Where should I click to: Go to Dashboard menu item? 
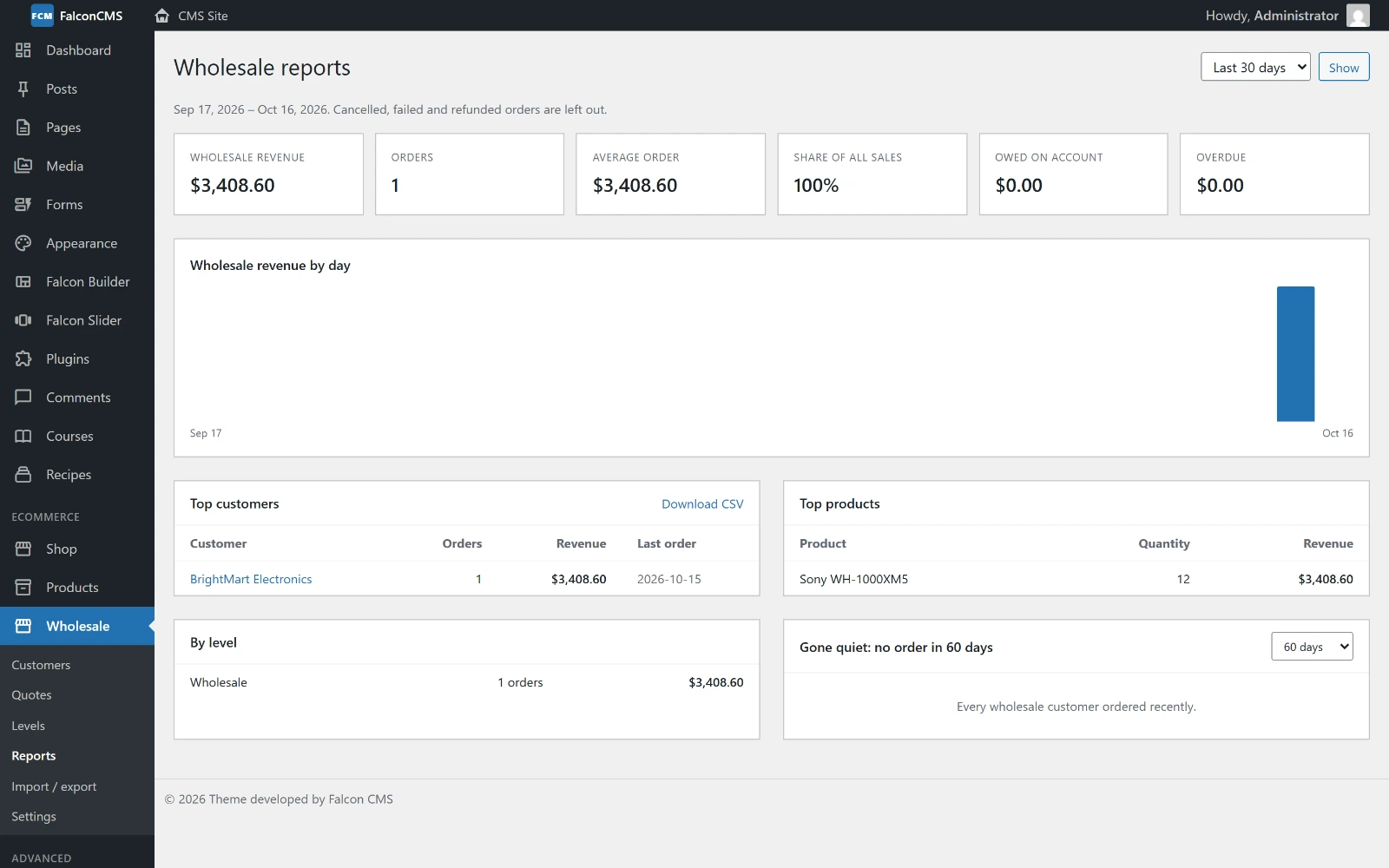(x=77, y=50)
